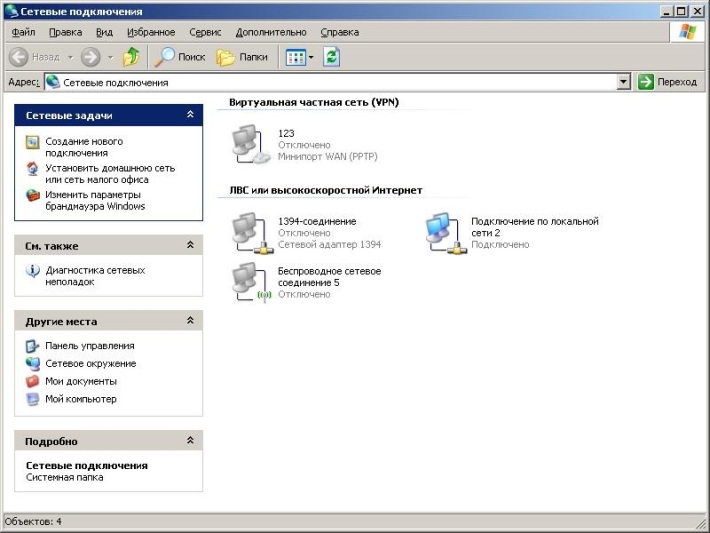This screenshot has height=533, width=710.
Task: Collapse the Подробно panel
Action: (190, 440)
